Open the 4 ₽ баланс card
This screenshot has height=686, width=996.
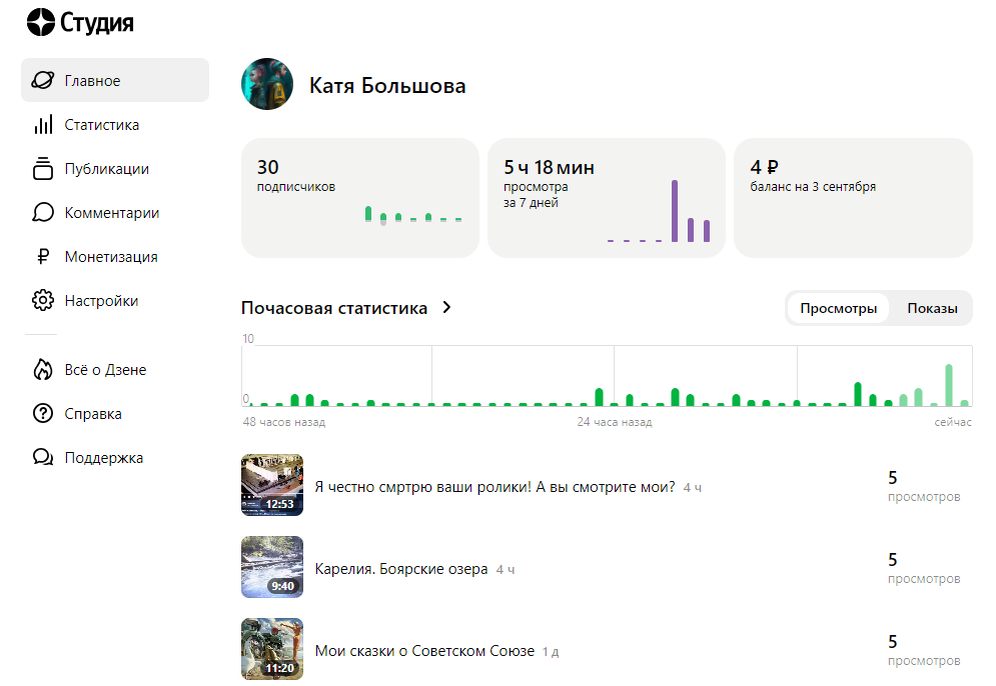click(853, 198)
